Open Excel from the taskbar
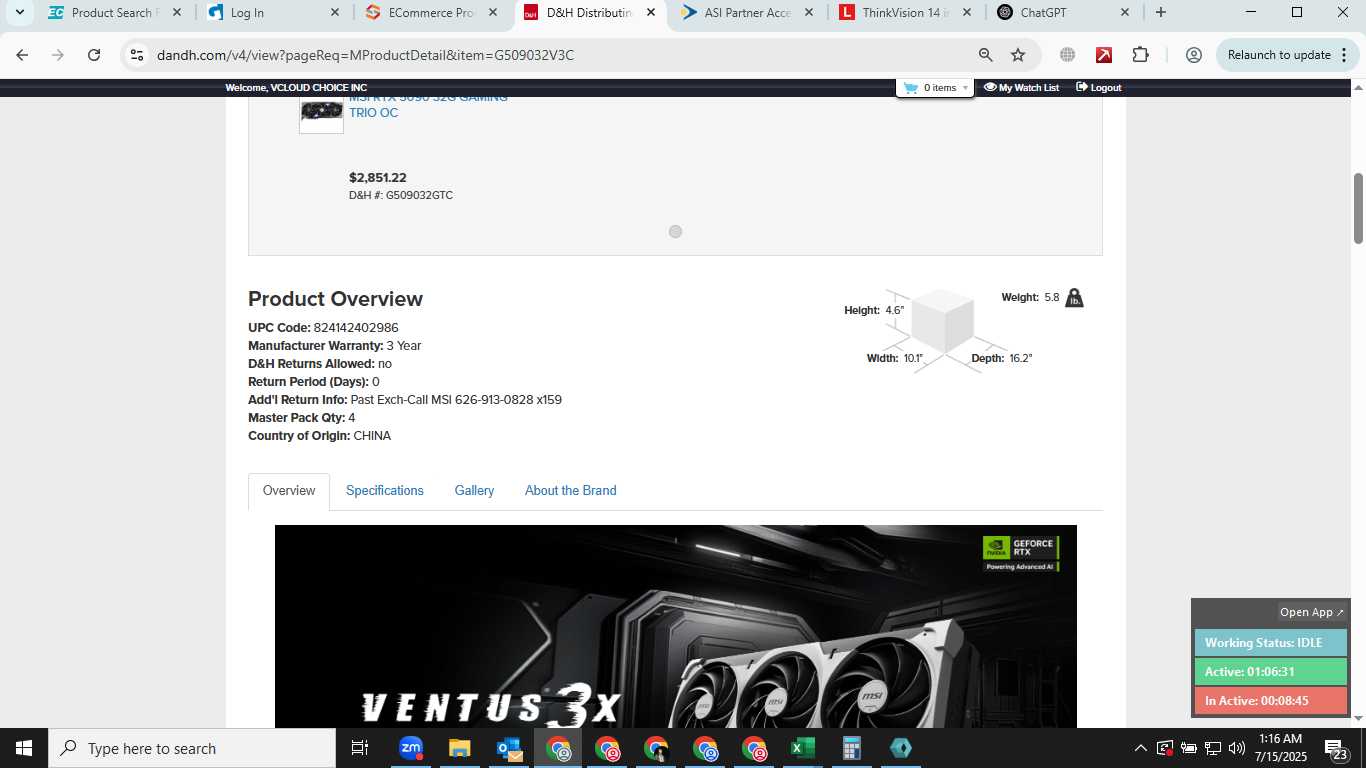 pyautogui.click(x=803, y=748)
